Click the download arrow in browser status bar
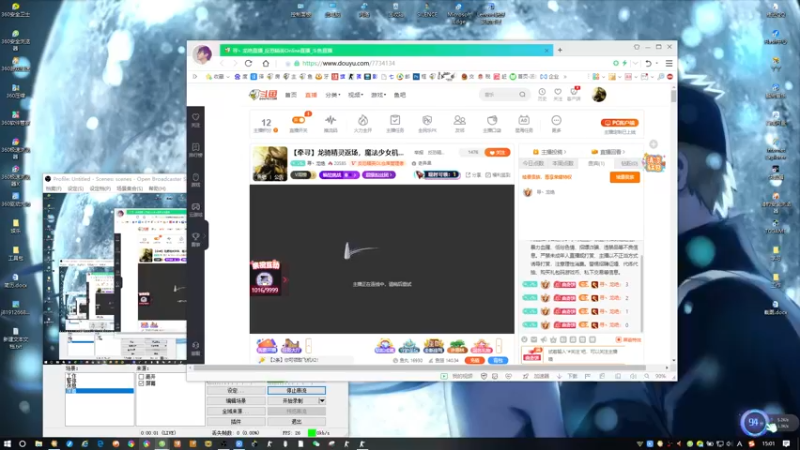The width and height of the screenshot is (800, 450). [559, 376]
